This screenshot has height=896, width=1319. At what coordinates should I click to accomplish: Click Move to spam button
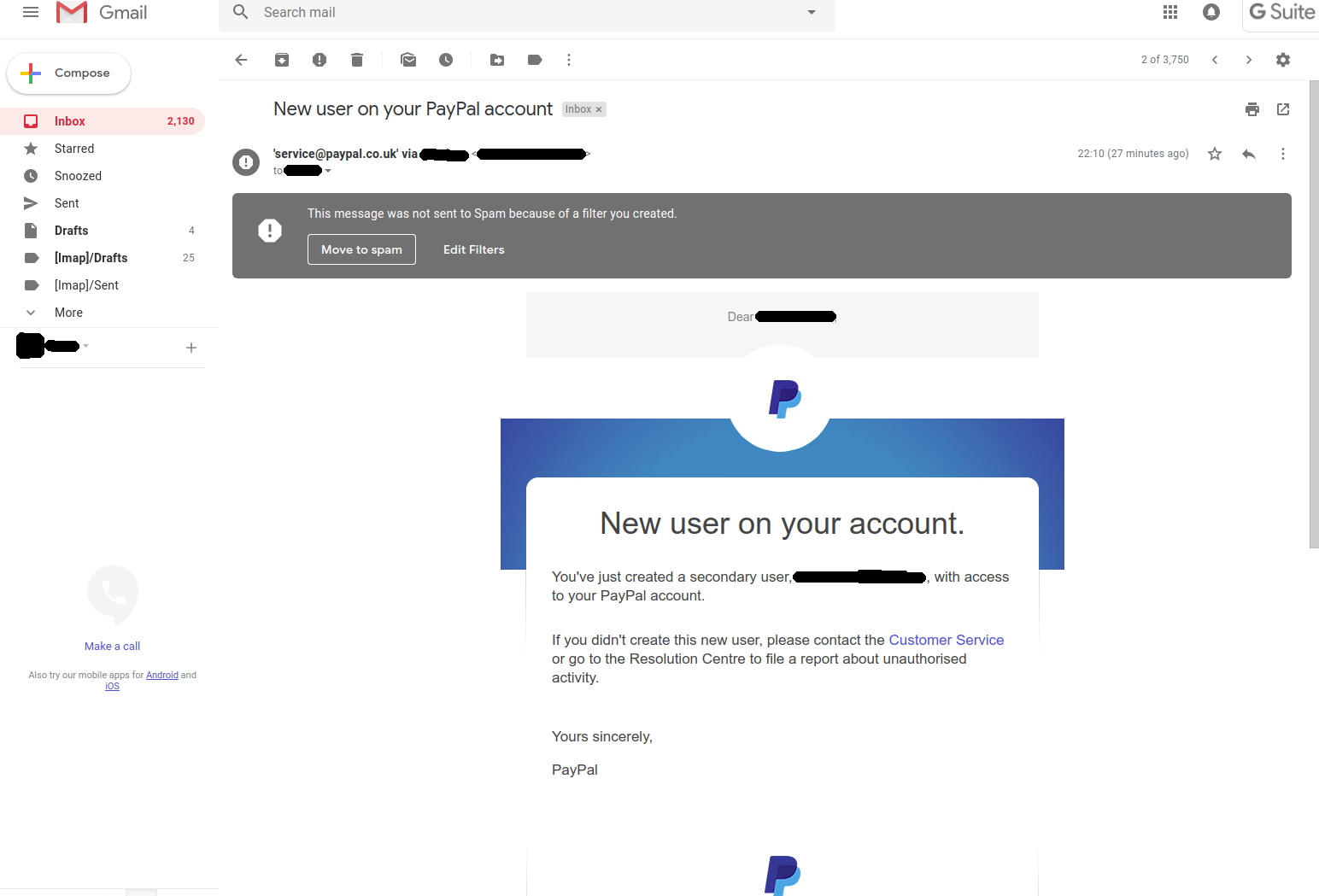point(361,249)
